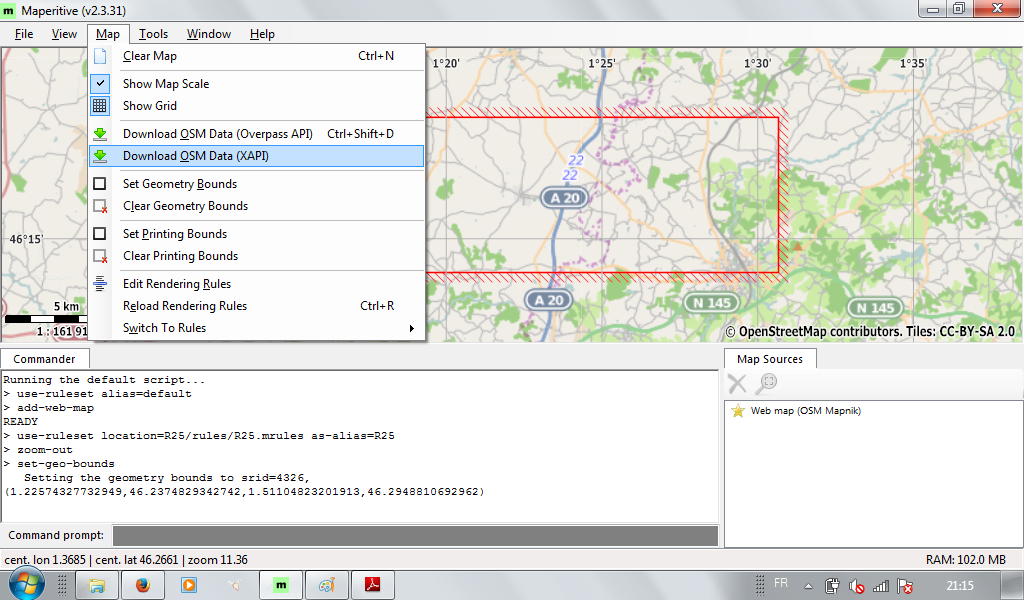1024x600 pixels.
Task: Click the set-geo-bounds command line
Action: click(59, 464)
